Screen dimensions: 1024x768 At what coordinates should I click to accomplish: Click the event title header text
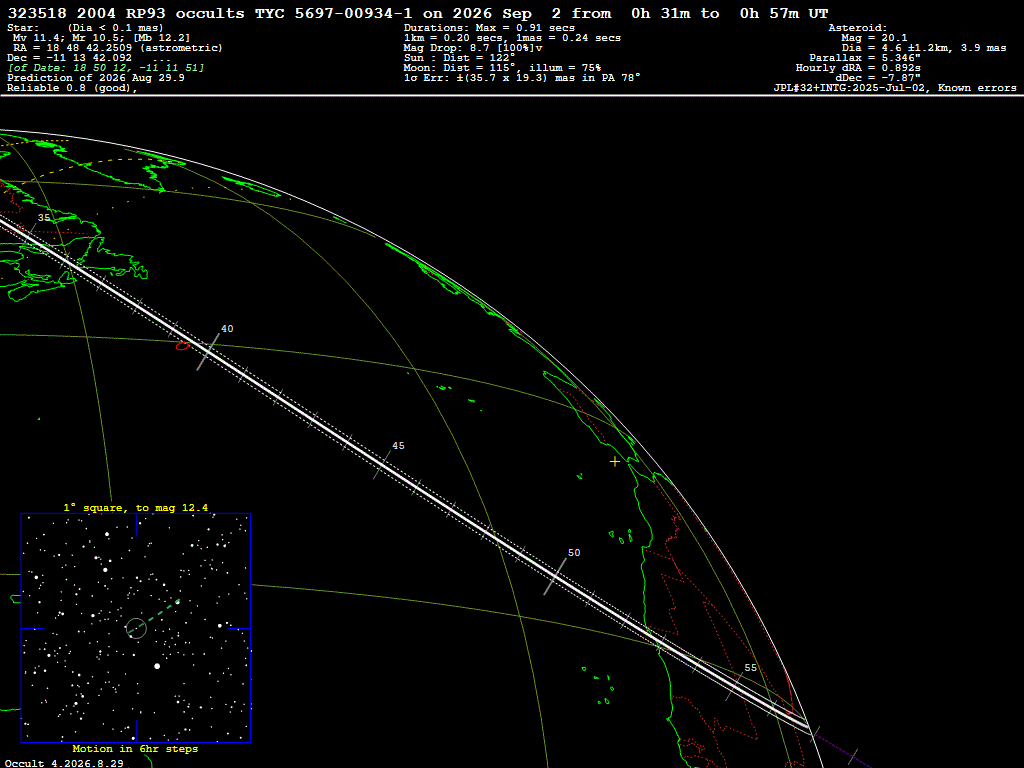[x=418, y=13]
